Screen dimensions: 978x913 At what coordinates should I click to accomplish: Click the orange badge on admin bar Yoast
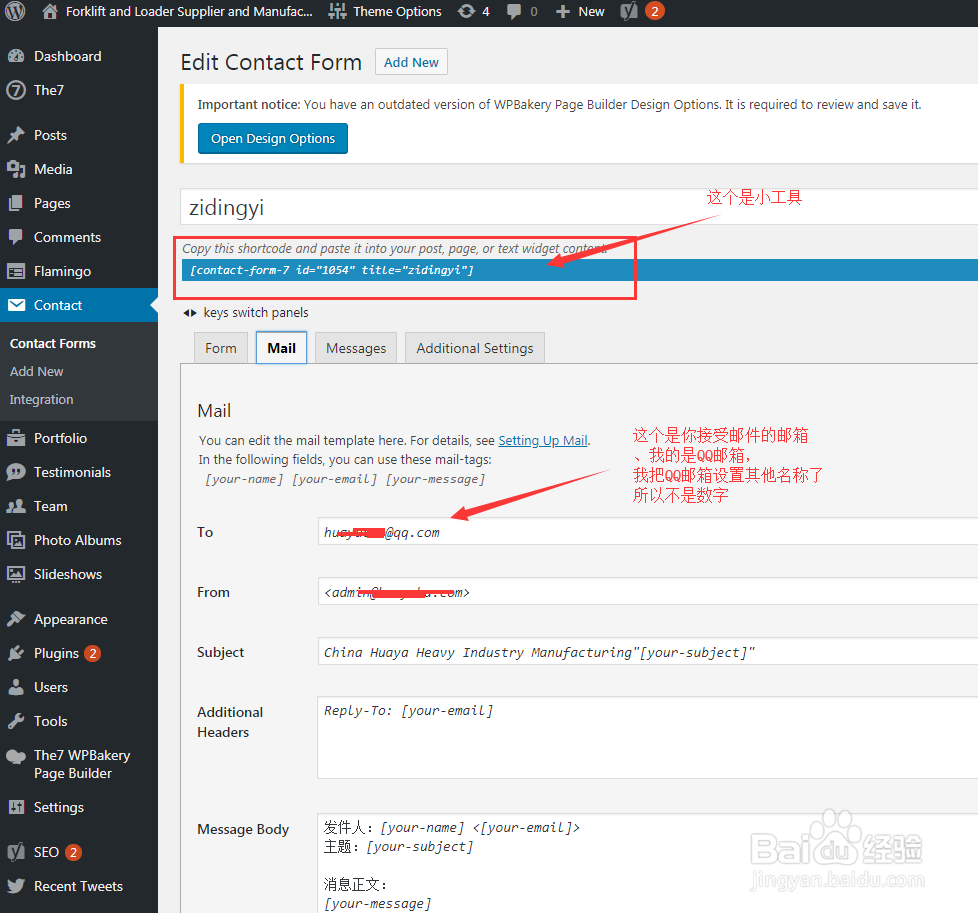pos(654,11)
